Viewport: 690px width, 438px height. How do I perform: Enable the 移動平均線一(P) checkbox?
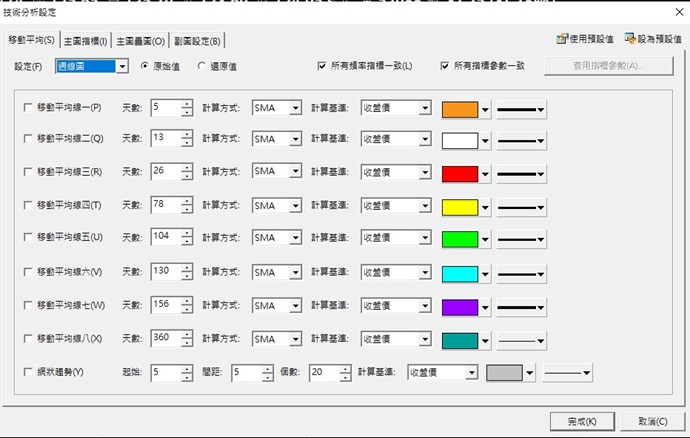[x=27, y=108]
